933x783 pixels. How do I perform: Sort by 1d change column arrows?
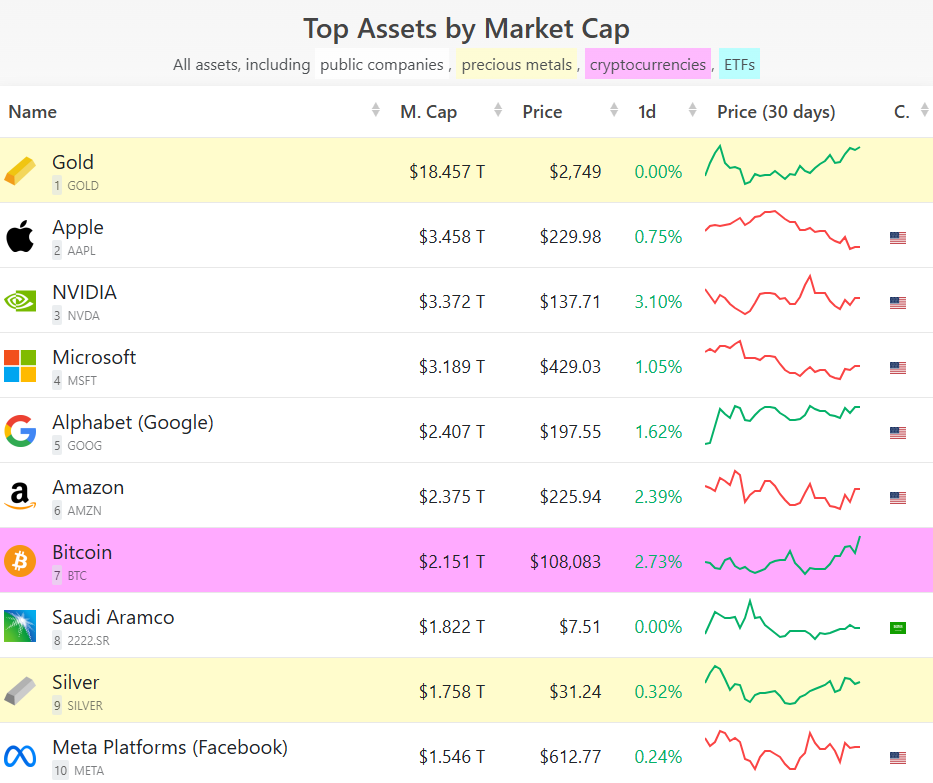(x=693, y=110)
